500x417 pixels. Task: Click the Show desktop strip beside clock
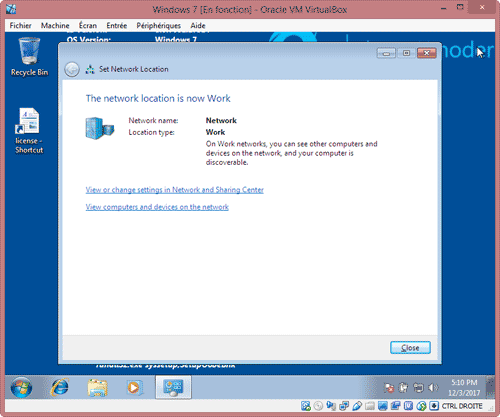tap(490, 387)
